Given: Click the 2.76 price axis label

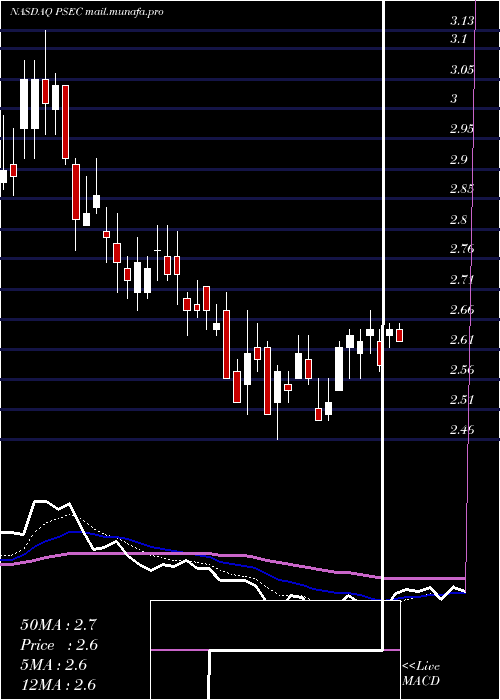Looking at the screenshot, I should click(x=462, y=249).
